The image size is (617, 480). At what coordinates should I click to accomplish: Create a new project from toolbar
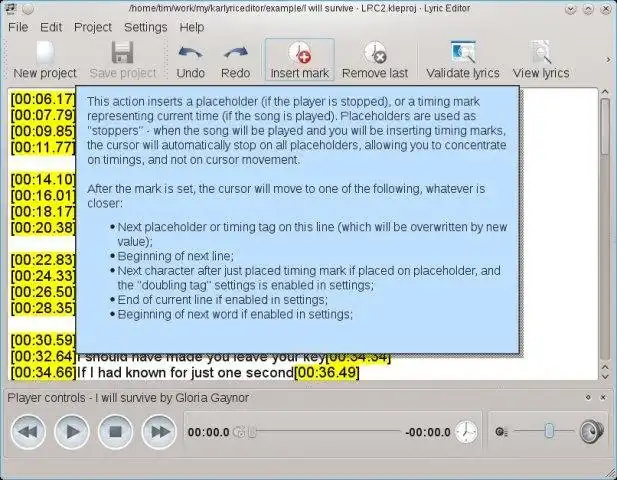(x=45, y=60)
